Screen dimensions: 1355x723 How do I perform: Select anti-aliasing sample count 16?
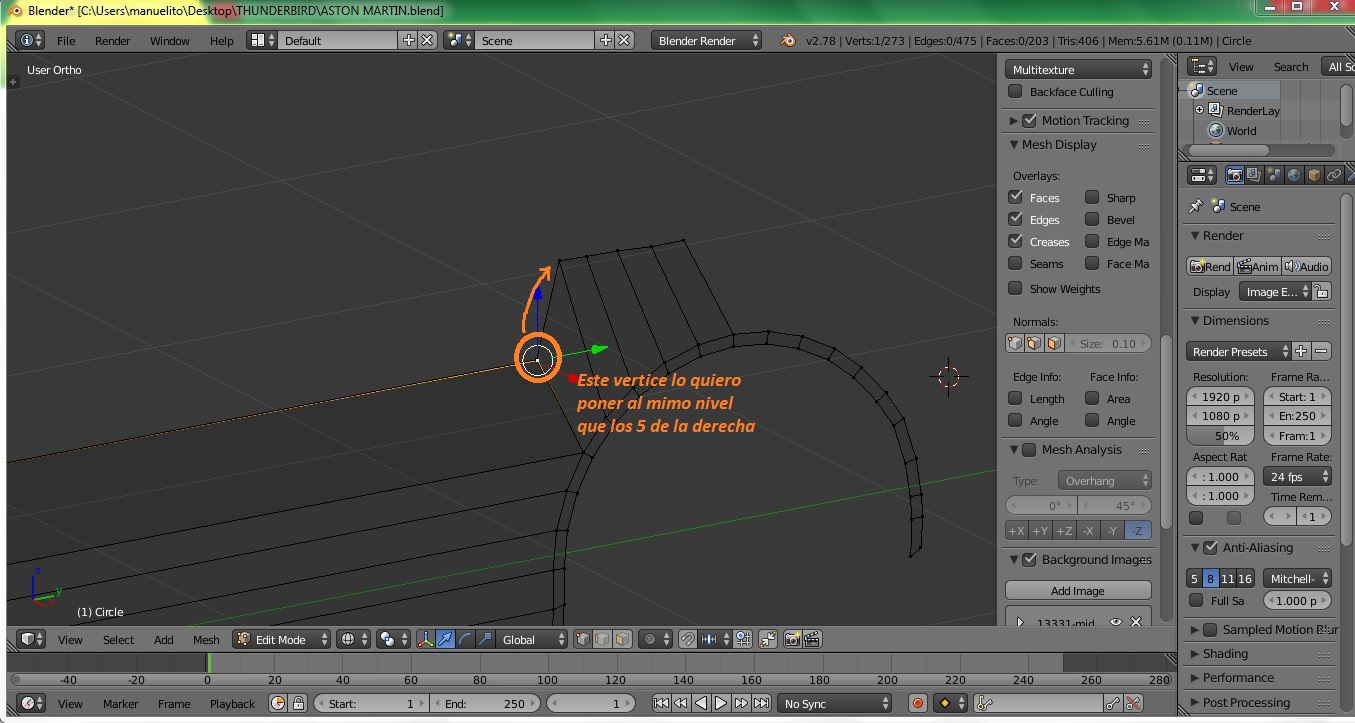click(1245, 578)
